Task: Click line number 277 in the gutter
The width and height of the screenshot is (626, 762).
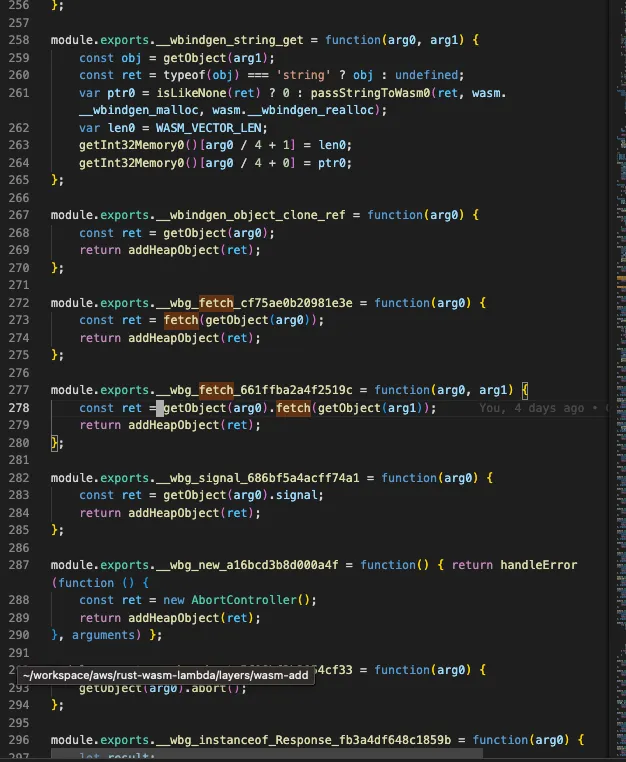Action: coord(18,390)
